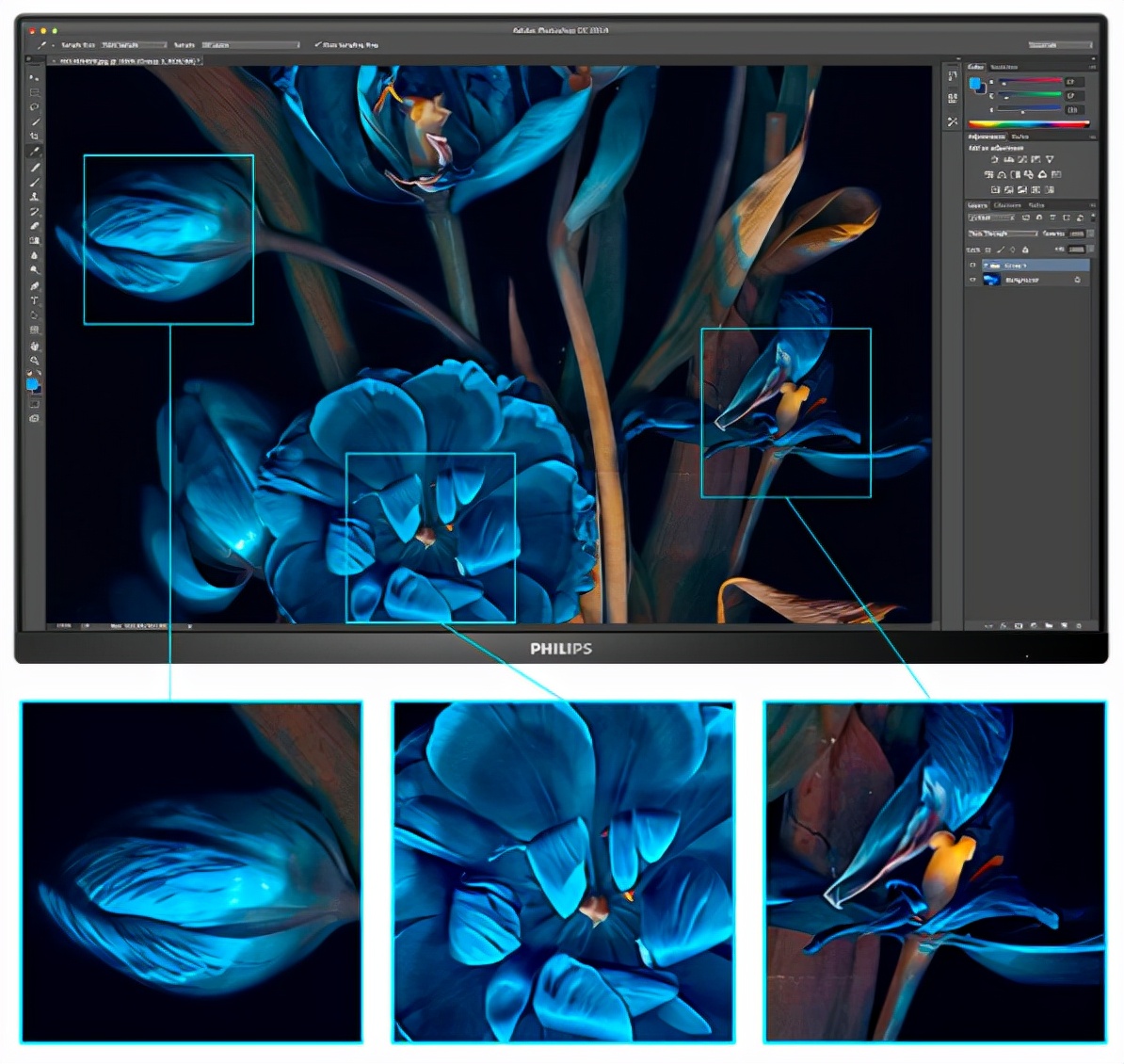1124x1064 pixels.
Task: Toggle the Show Sampling Ring checkbox
Action: click(x=318, y=44)
